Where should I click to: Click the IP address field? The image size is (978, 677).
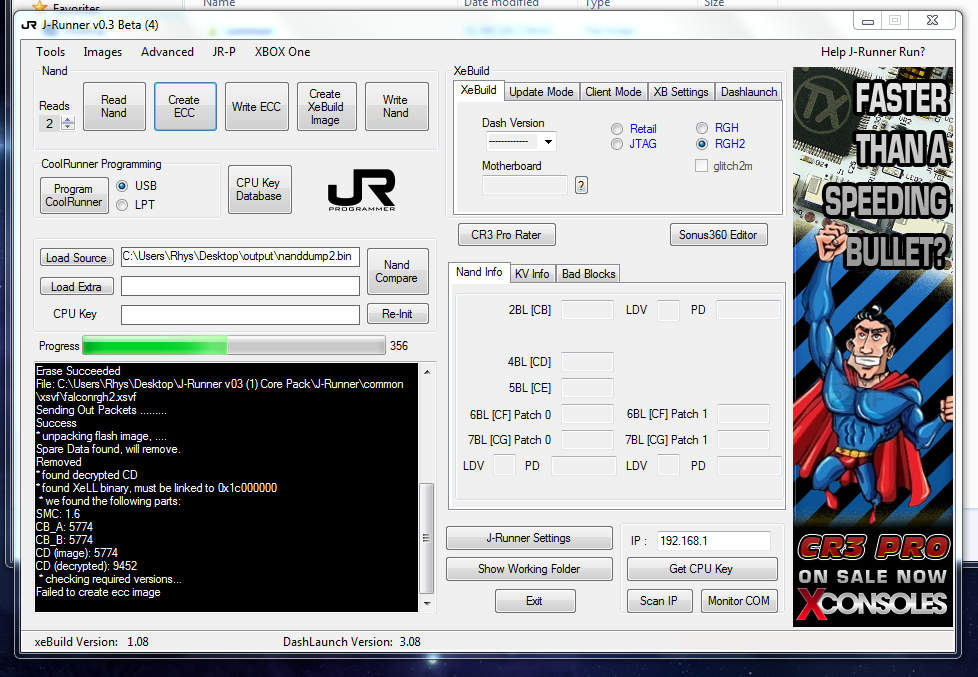[x=714, y=541]
